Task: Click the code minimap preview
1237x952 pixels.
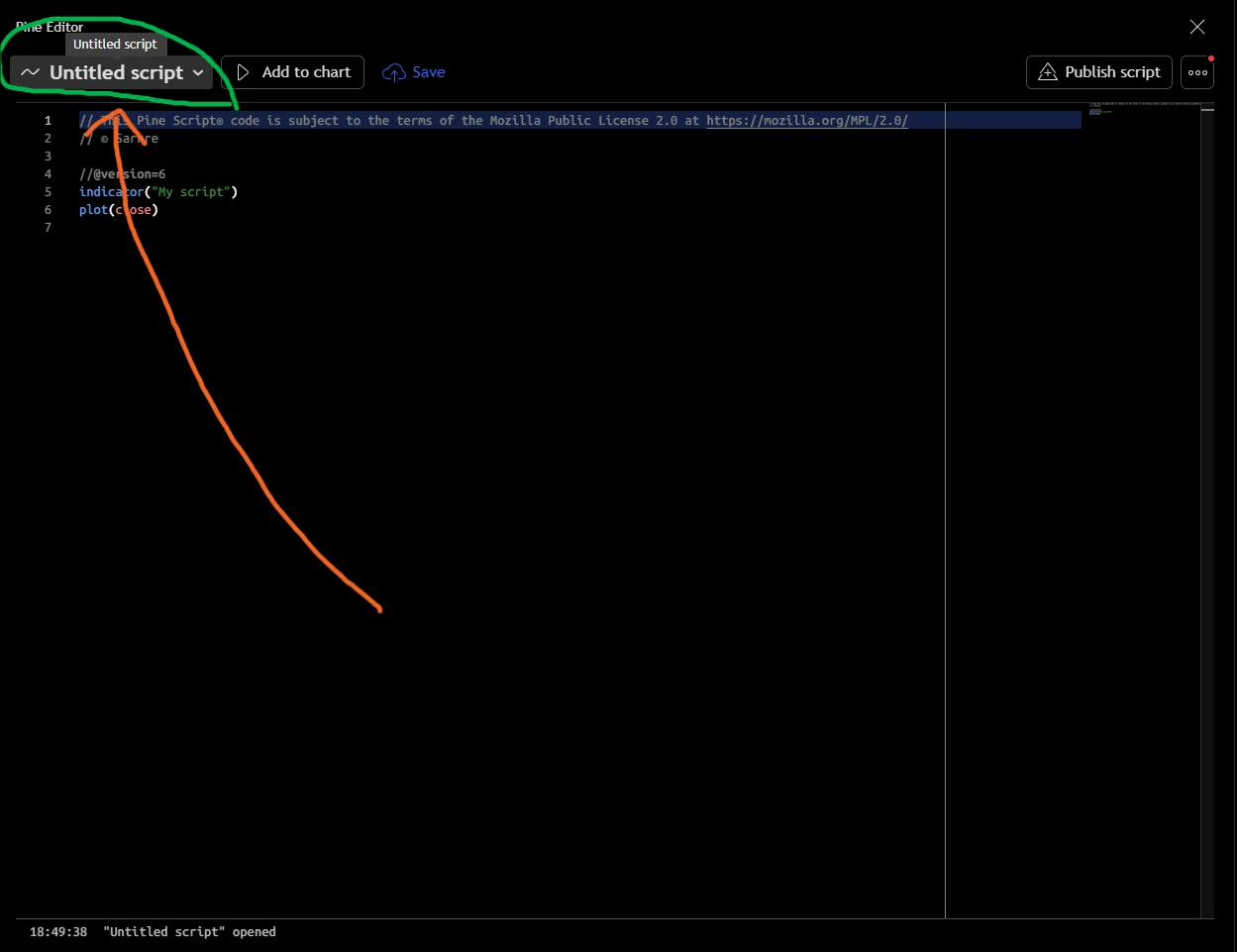Action: click(1144, 108)
